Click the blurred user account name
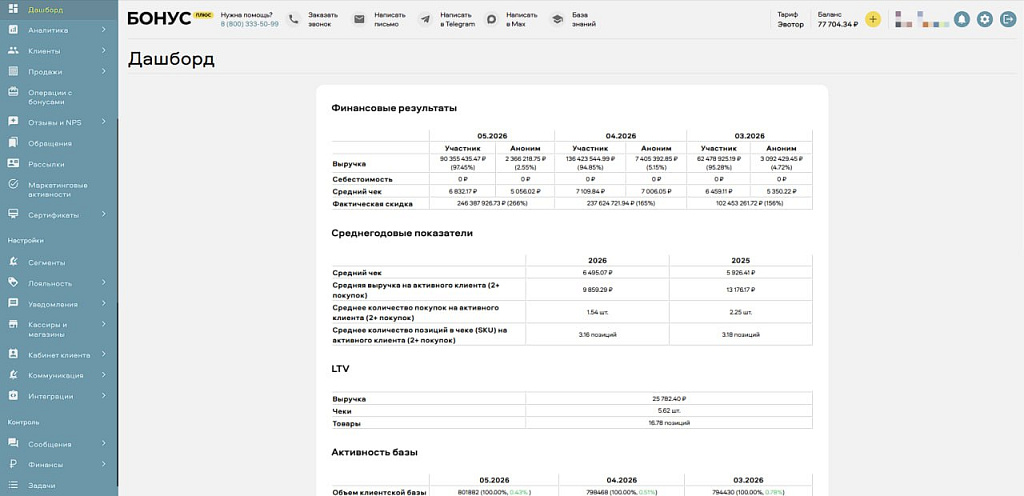Image resolution: width=1024 pixels, height=496 pixels. pos(922,19)
